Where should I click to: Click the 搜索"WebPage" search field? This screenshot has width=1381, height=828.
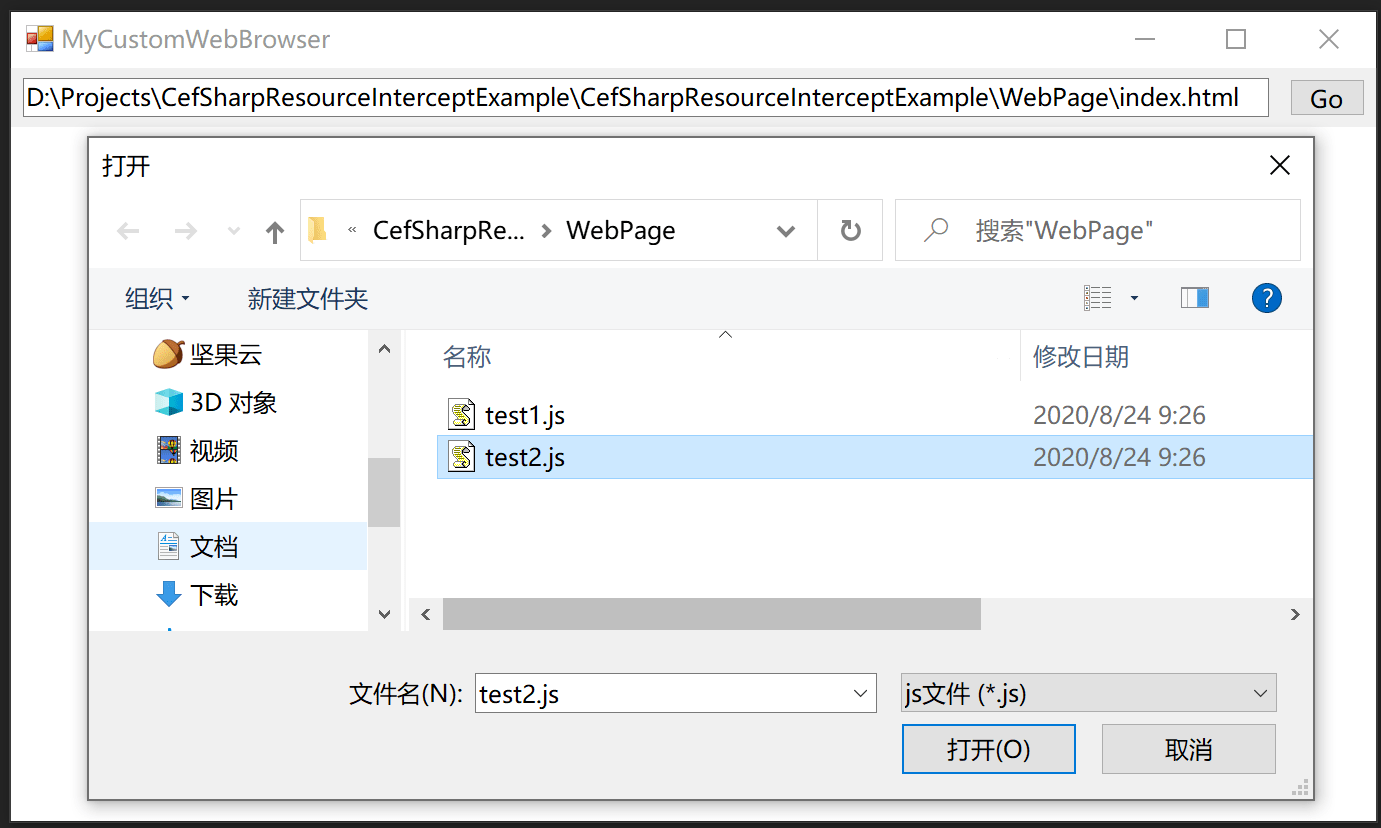pyautogui.click(x=1098, y=230)
